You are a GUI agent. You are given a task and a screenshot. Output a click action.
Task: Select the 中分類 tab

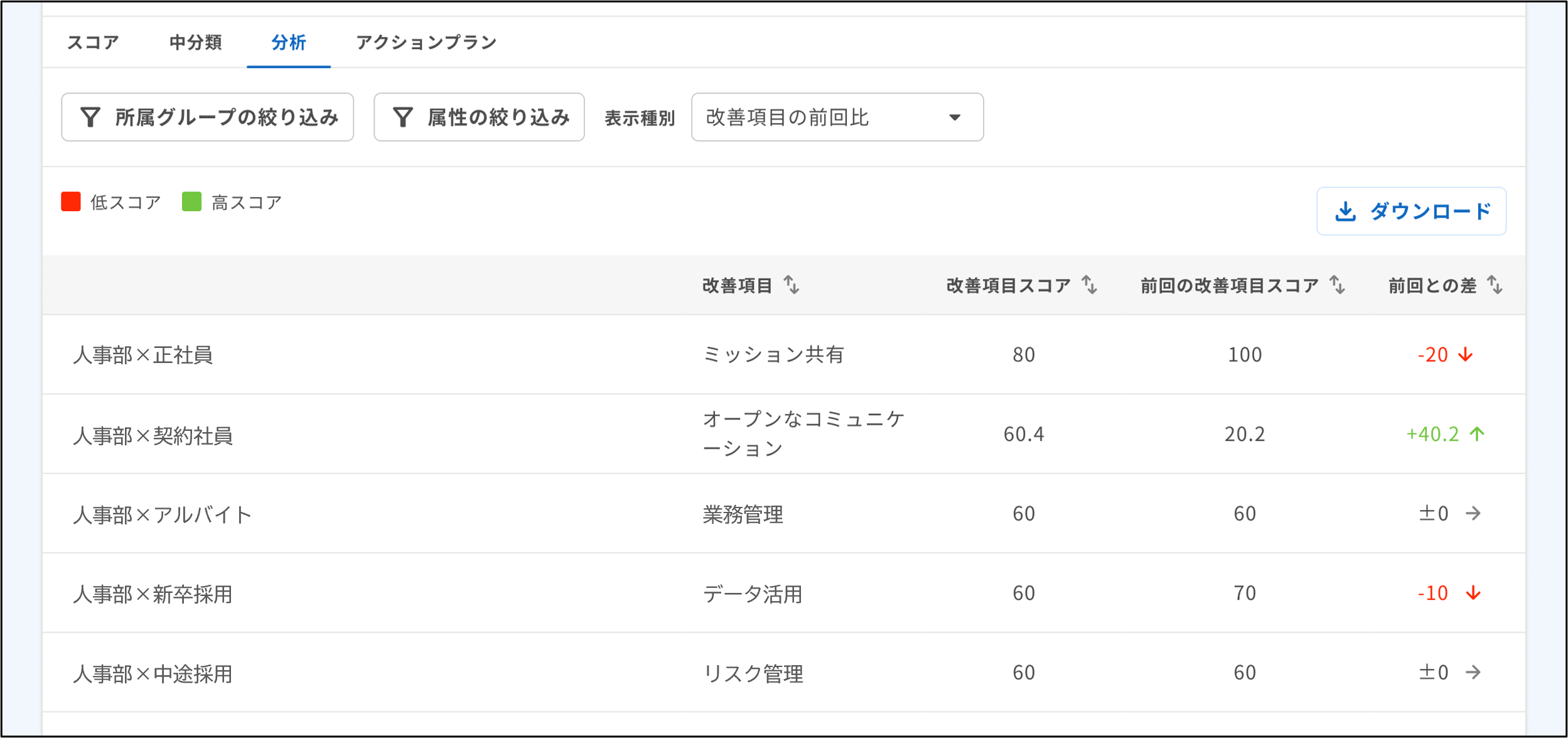pyautogui.click(x=195, y=43)
